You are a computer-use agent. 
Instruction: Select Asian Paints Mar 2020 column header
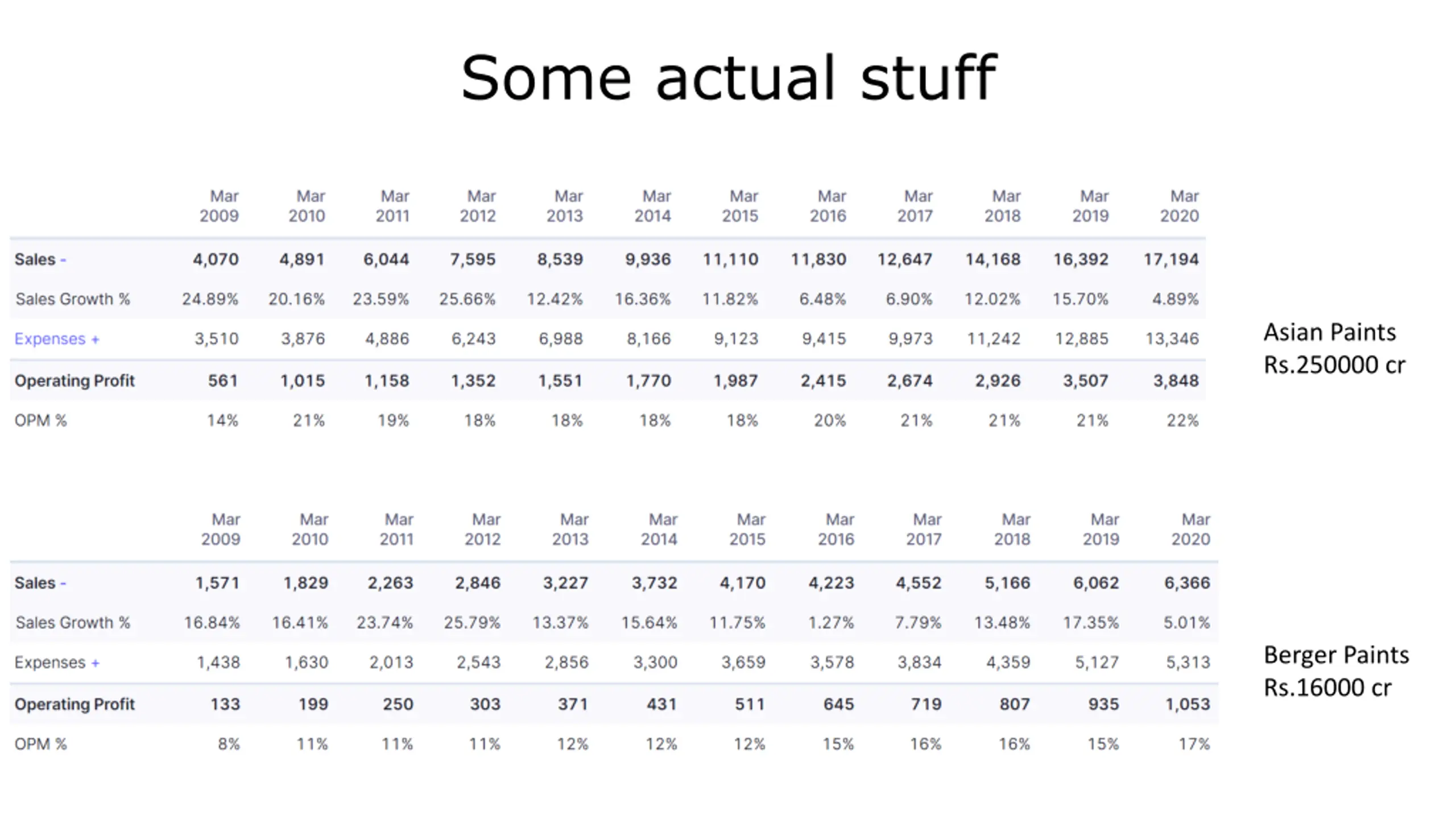pos(1180,206)
